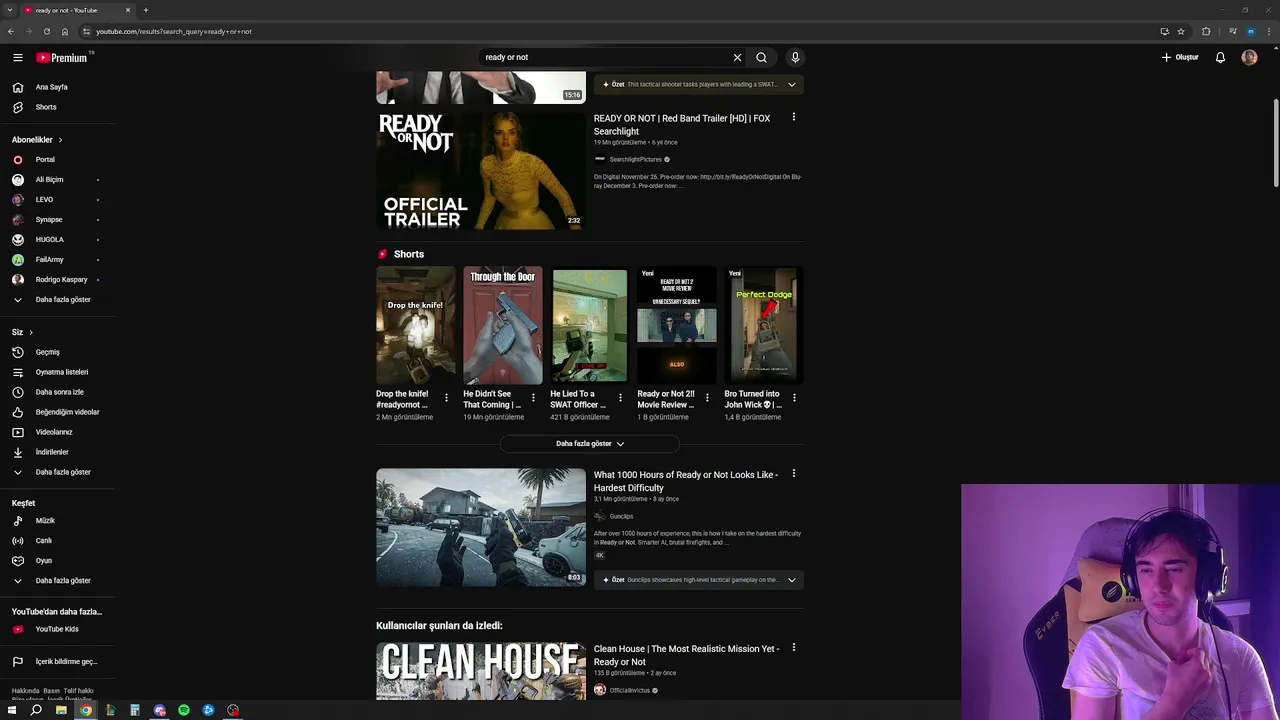This screenshot has width=1280, height=720.
Task: Play READY OR NOT Official Trailer thumbnail
Action: pyautogui.click(x=481, y=171)
